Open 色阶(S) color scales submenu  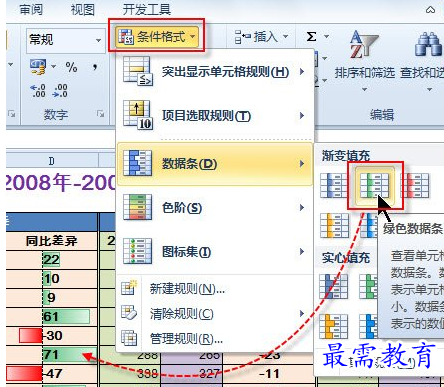click(214, 208)
